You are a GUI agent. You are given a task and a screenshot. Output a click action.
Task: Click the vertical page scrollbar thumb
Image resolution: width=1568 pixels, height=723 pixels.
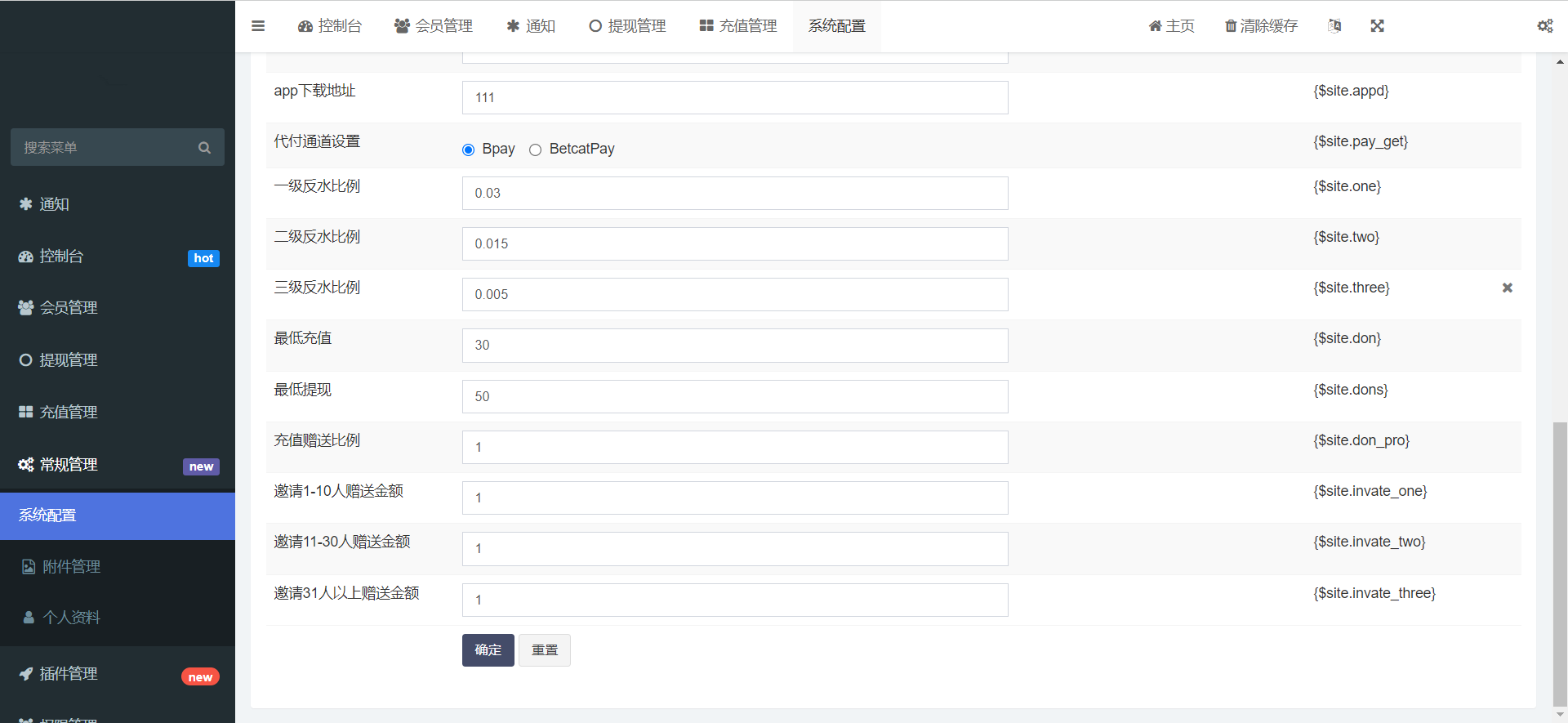click(x=1560, y=562)
